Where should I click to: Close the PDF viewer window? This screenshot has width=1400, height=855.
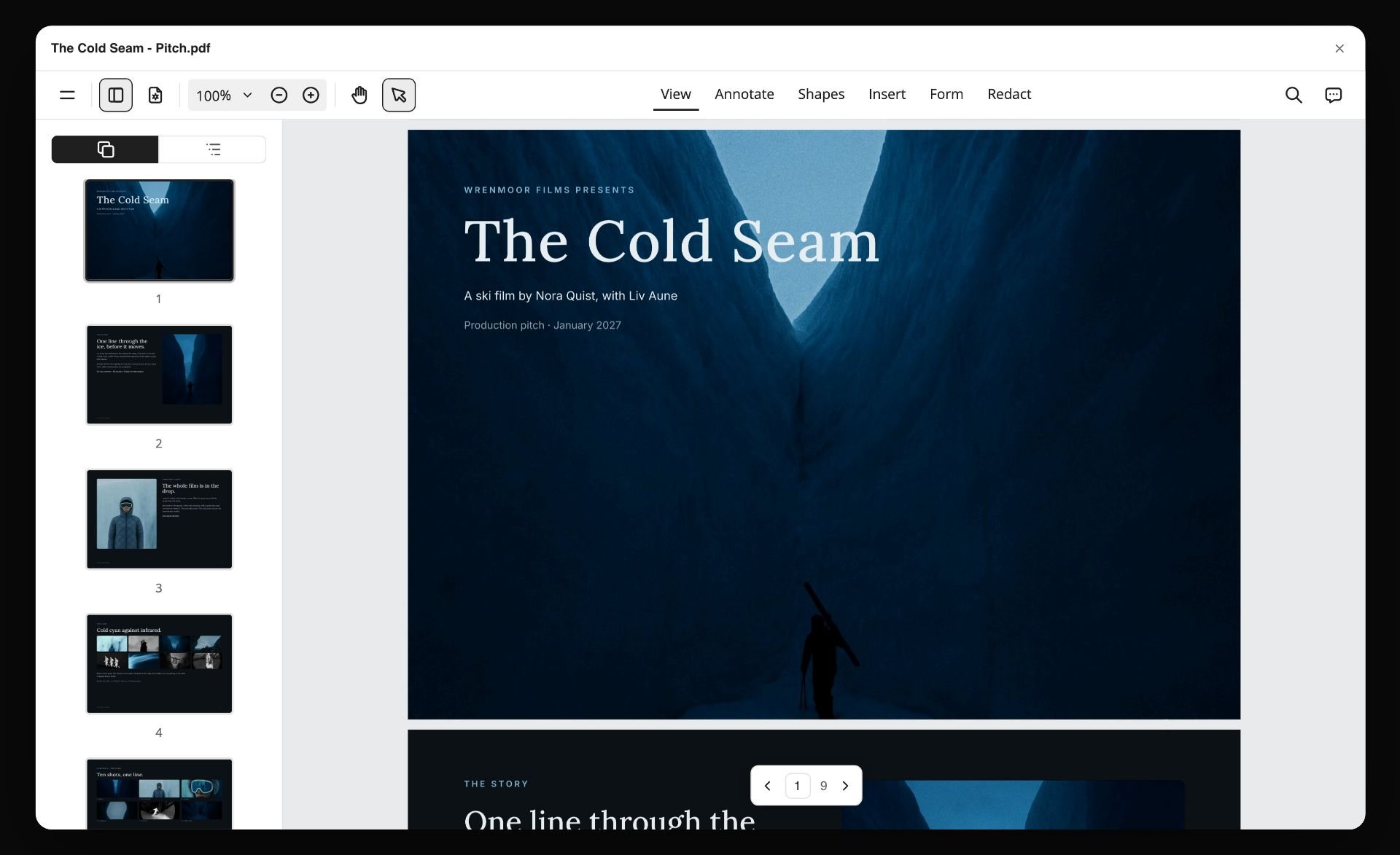(x=1339, y=48)
